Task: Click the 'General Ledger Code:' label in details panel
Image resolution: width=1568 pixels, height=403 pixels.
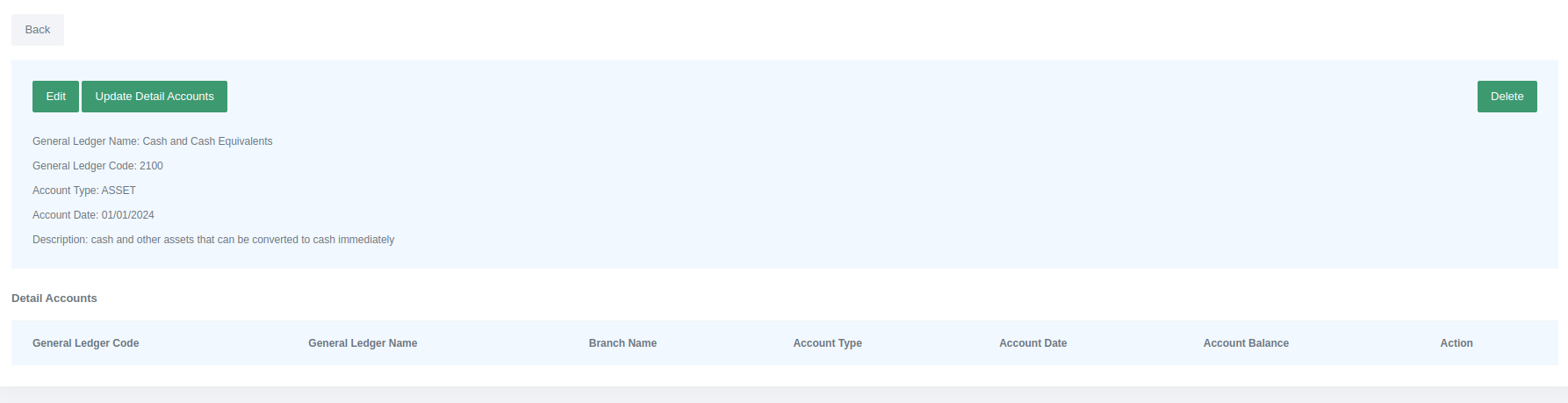Action: pyautogui.click(x=84, y=166)
